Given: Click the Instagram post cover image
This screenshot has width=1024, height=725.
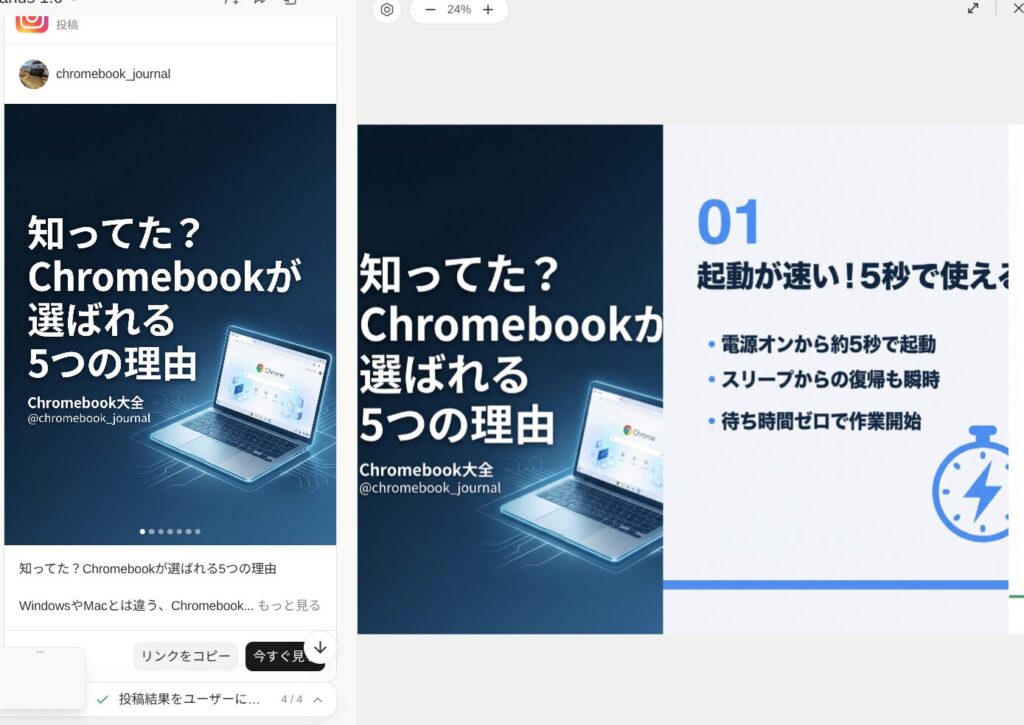Looking at the screenshot, I should [x=170, y=324].
